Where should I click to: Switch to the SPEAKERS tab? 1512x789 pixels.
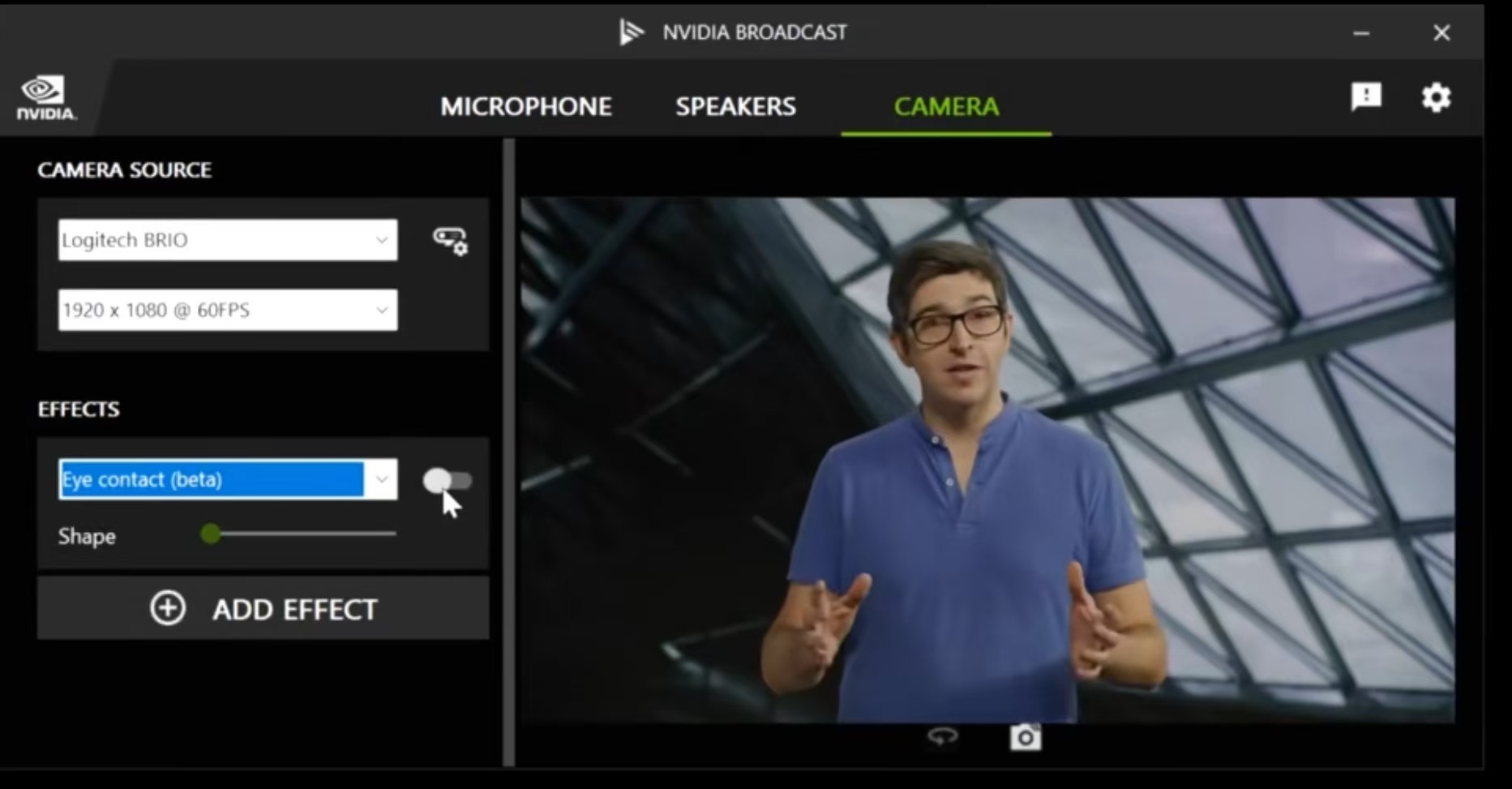click(x=735, y=106)
